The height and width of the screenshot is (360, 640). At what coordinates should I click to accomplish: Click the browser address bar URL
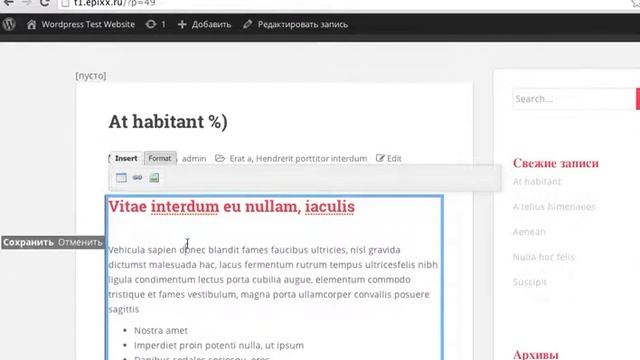pyautogui.click(x=114, y=3)
